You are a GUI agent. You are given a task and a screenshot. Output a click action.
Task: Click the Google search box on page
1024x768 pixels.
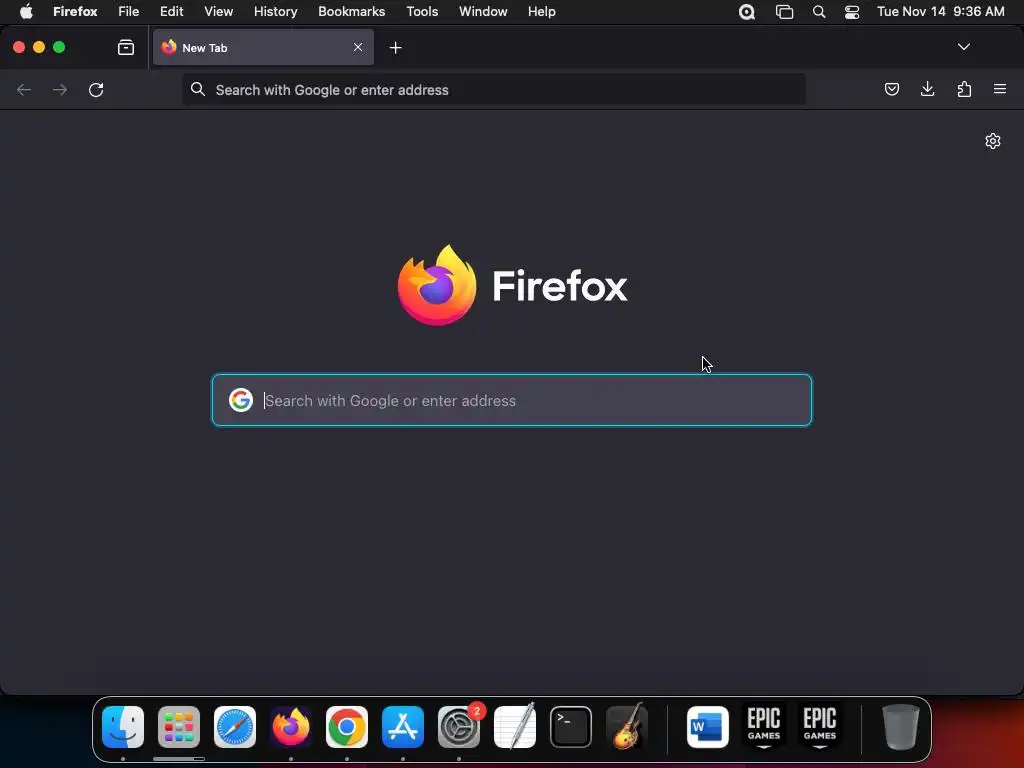point(512,400)
